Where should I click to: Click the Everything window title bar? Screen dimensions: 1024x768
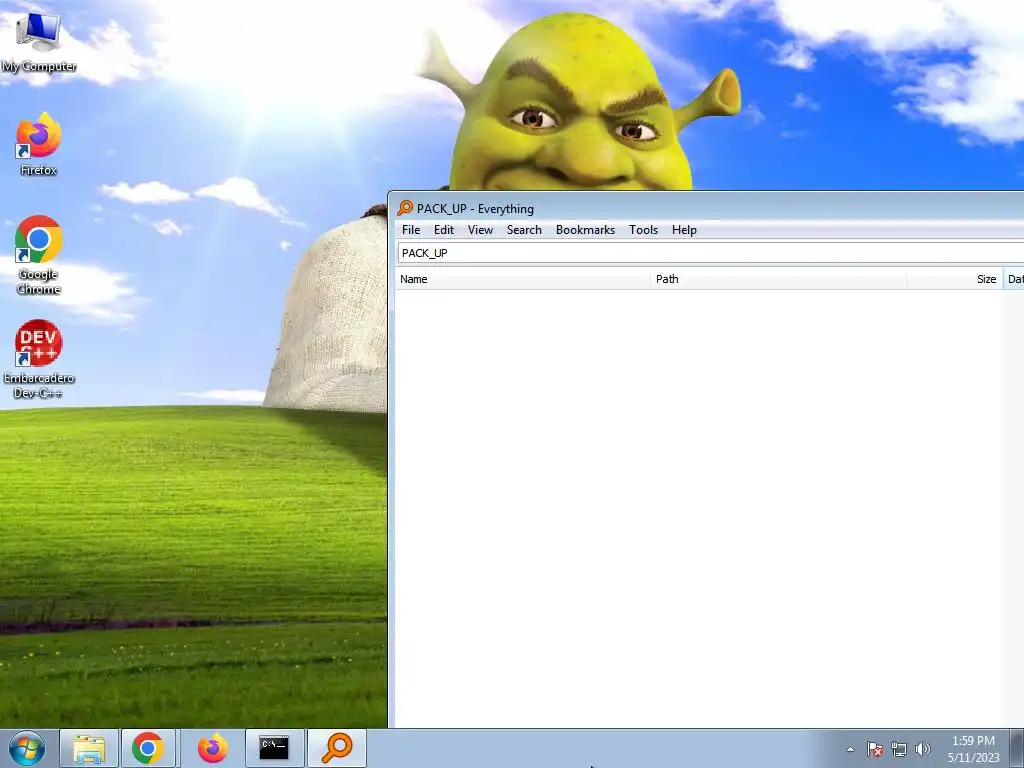click(x=705, y=208)
